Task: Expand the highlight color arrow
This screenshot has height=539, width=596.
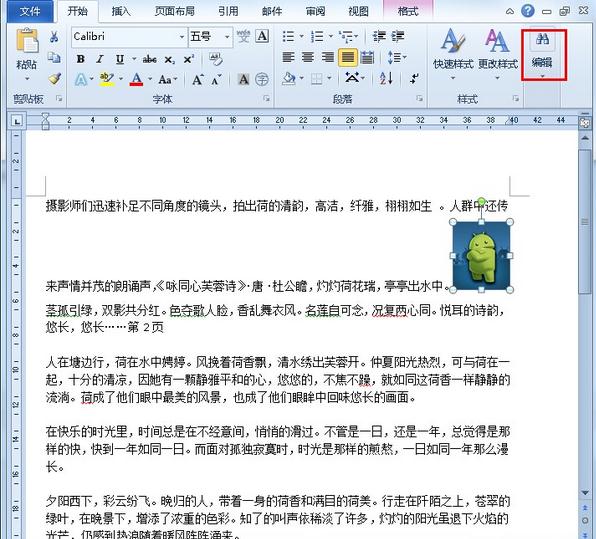Action: [120, 79]
